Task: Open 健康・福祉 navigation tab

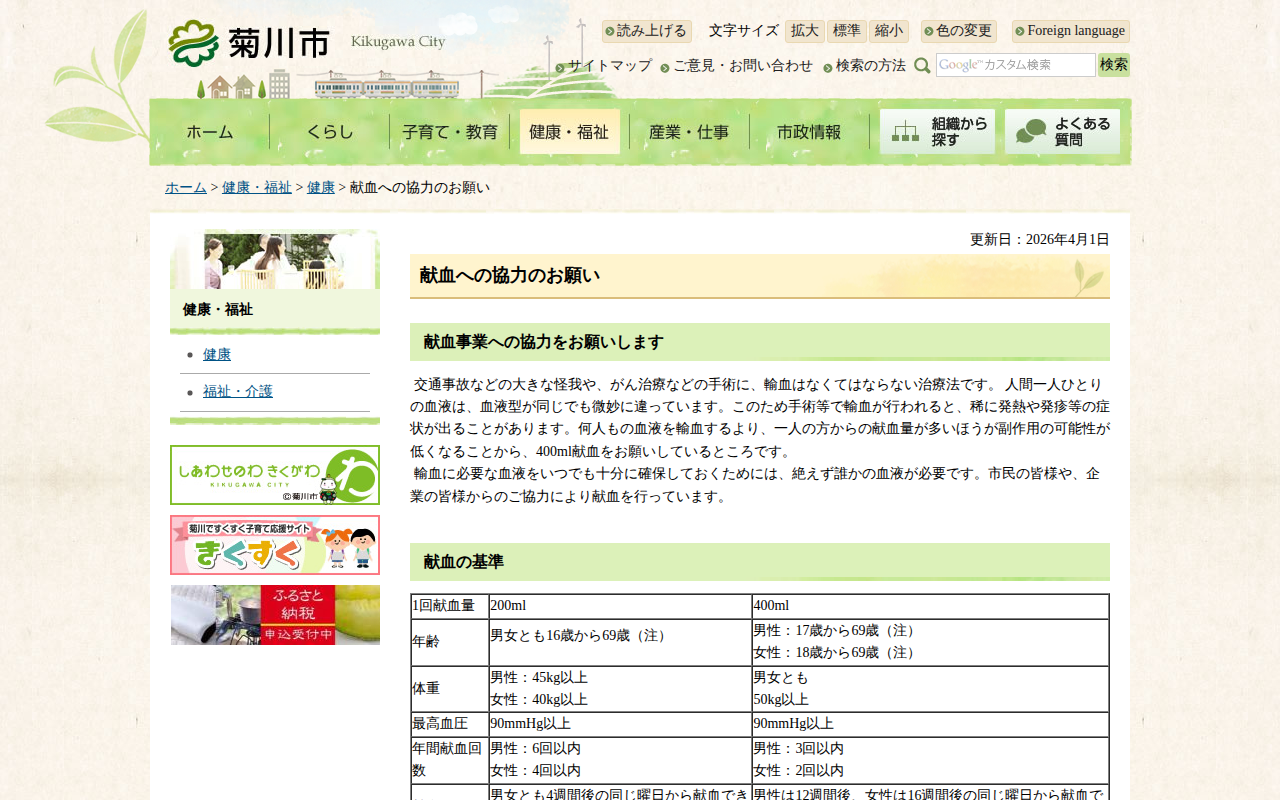Action: click(x=569, y=132)
